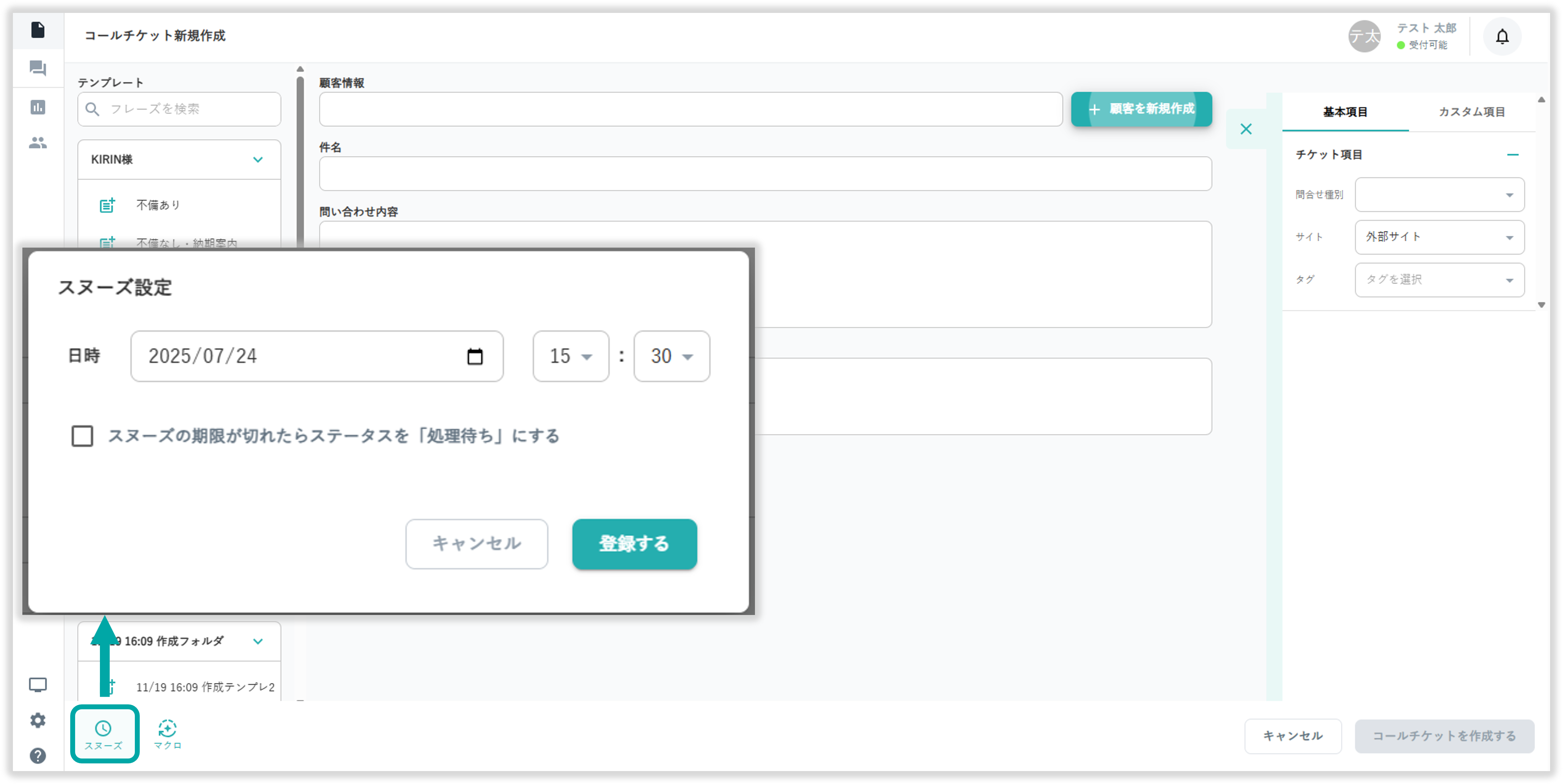1563x784 pixels.
Task: Expand the 問合せ種別 dropdown
Action: point(1439,195)
